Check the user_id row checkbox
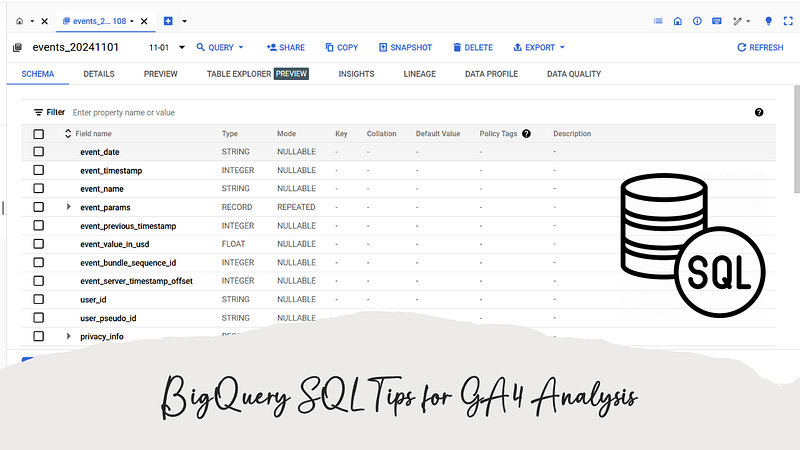800x450 pixels. 38,299
